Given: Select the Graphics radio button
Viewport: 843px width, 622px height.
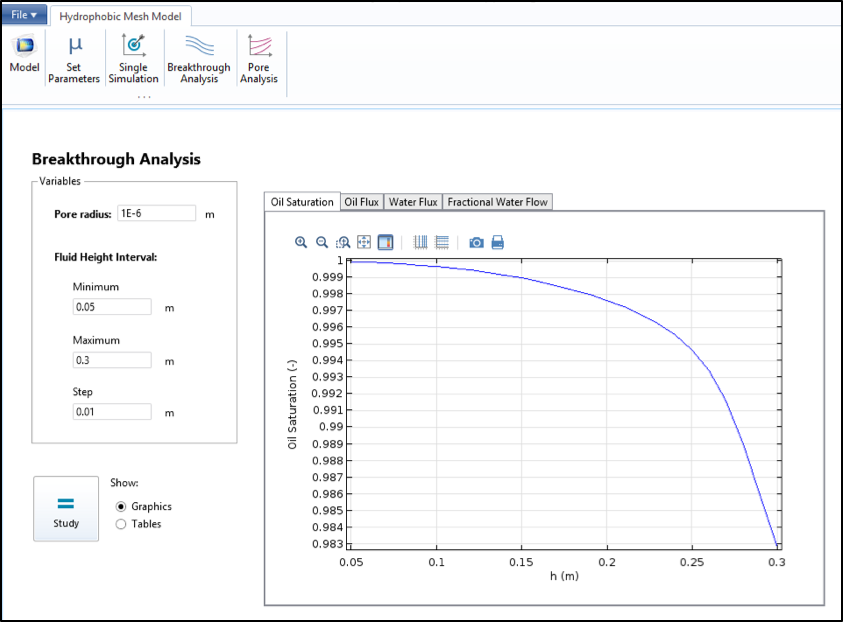Looking at the screenshot, I should pos(121,506).
